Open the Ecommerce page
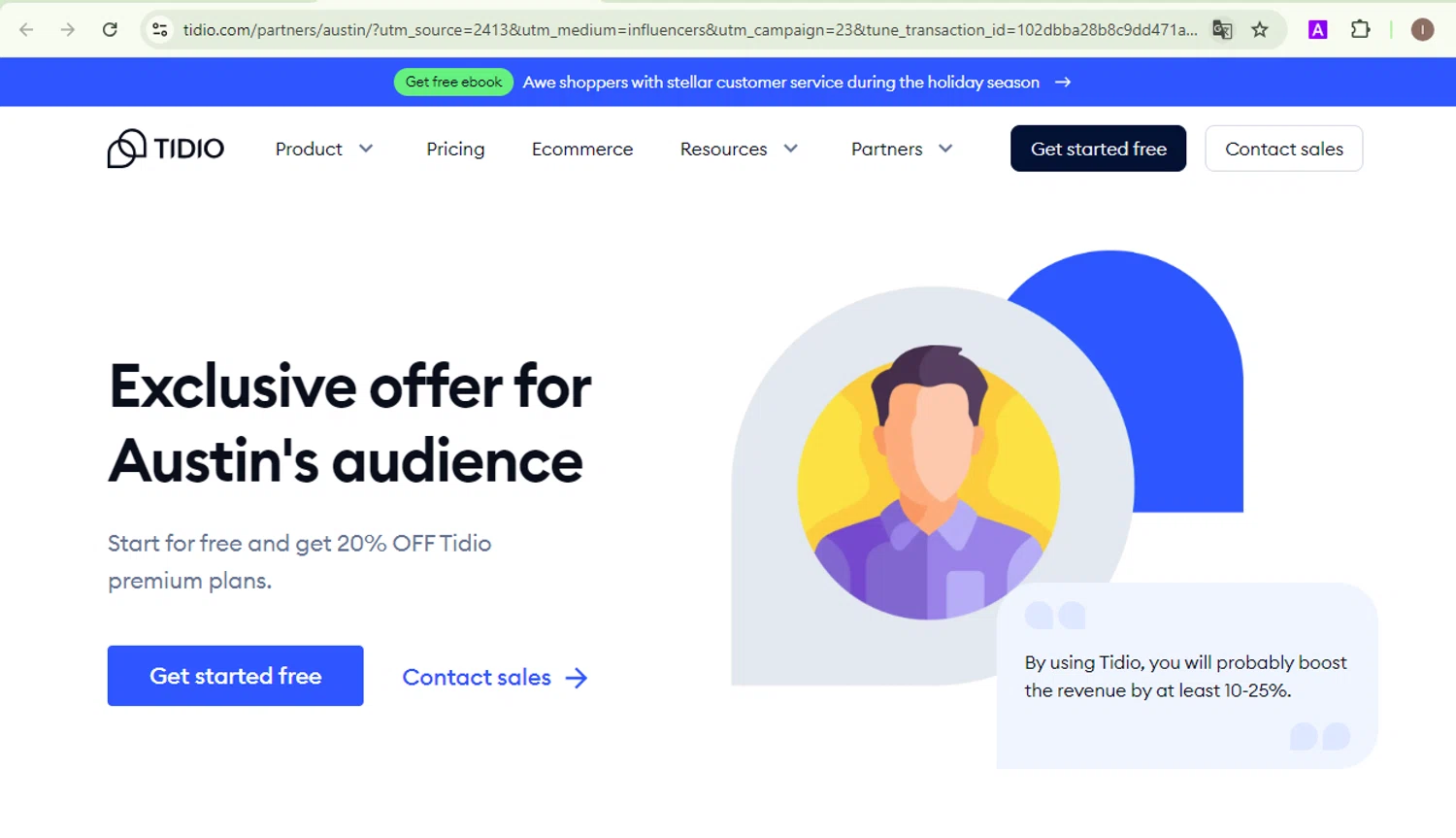1456x838 pixels. pos(582,149)
